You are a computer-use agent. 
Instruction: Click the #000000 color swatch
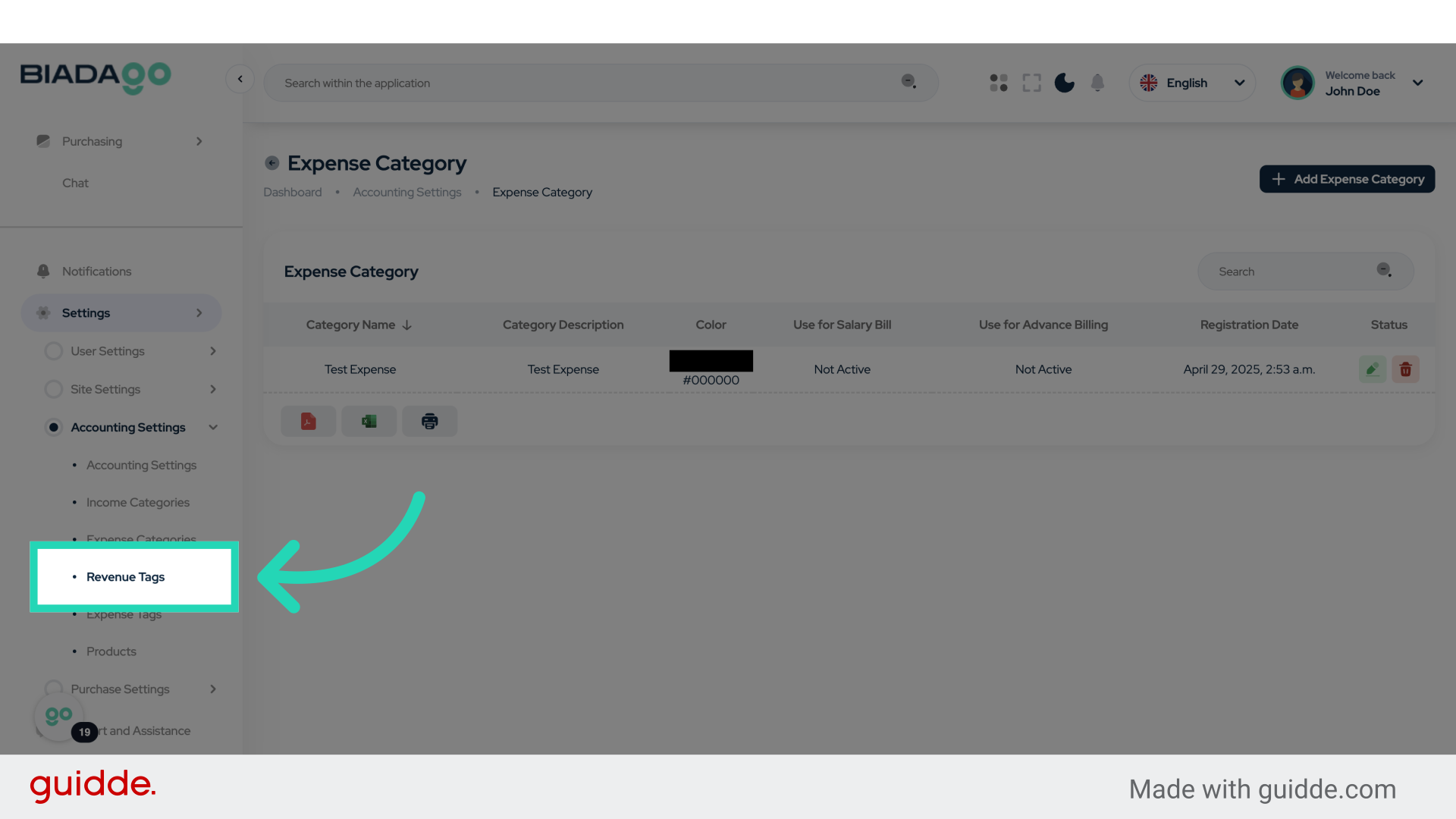(x=711, y=361)
